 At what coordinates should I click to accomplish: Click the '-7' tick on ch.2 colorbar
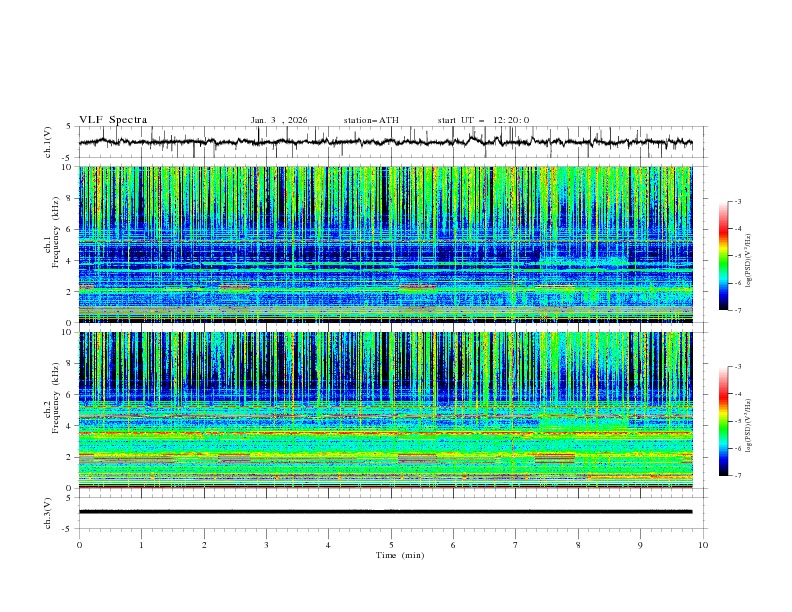click(737, 475)
